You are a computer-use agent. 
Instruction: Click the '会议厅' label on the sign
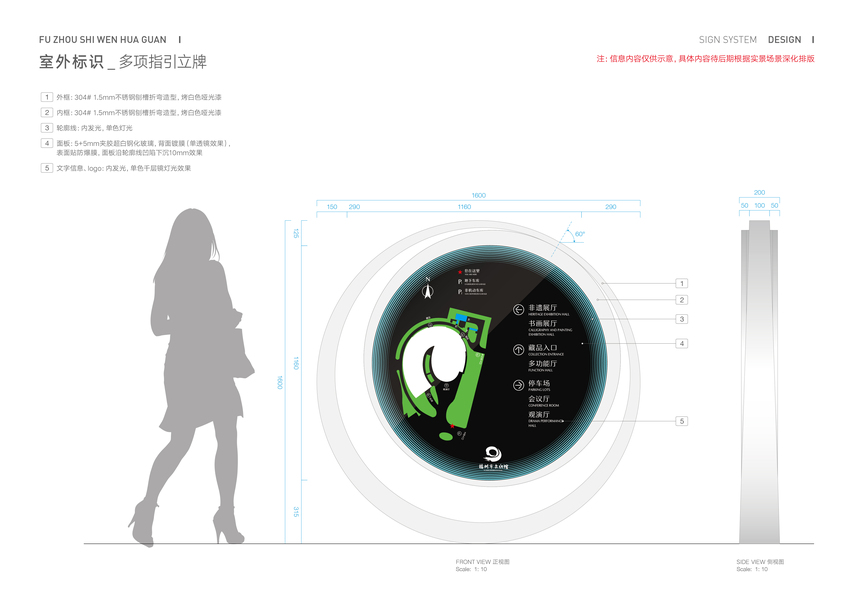(539, 399)
